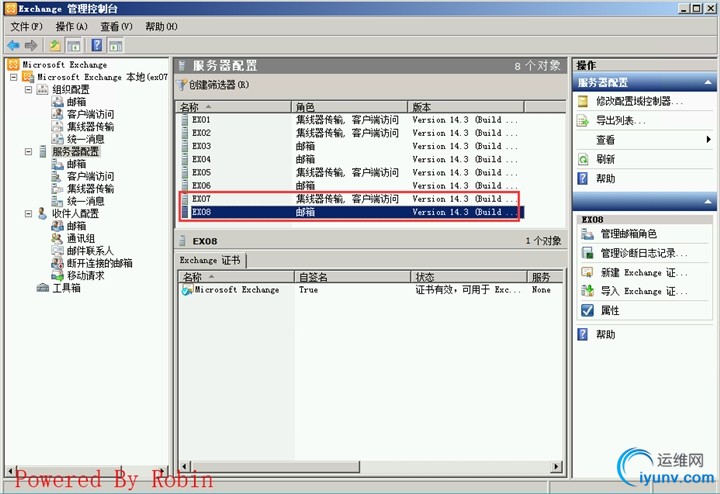The image size is (720, 494).
Task: Click the certificate list horizontal scrollbar
Action: pos(275,467)
